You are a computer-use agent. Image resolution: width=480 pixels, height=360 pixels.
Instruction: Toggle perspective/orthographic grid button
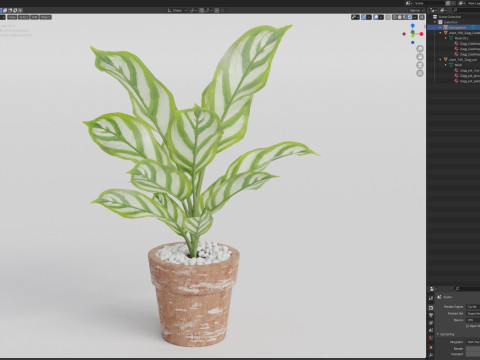tap(420, 73)
